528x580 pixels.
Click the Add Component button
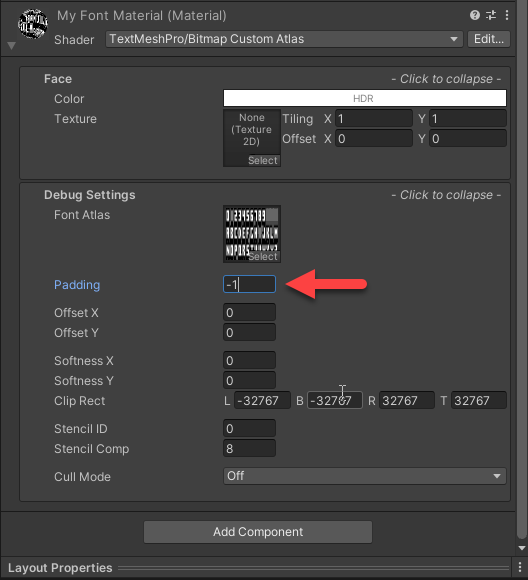(258, 532)
